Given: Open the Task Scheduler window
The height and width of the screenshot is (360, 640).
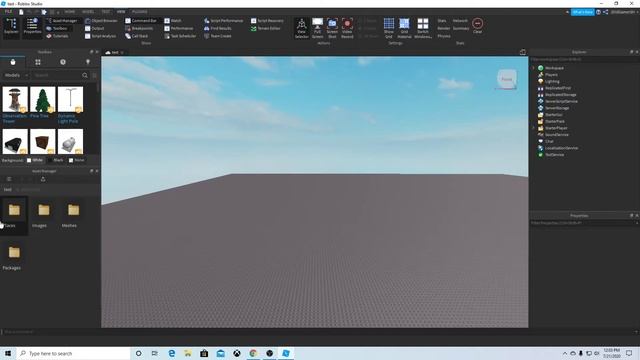Looking at the screenshot, I should (180, 36).
